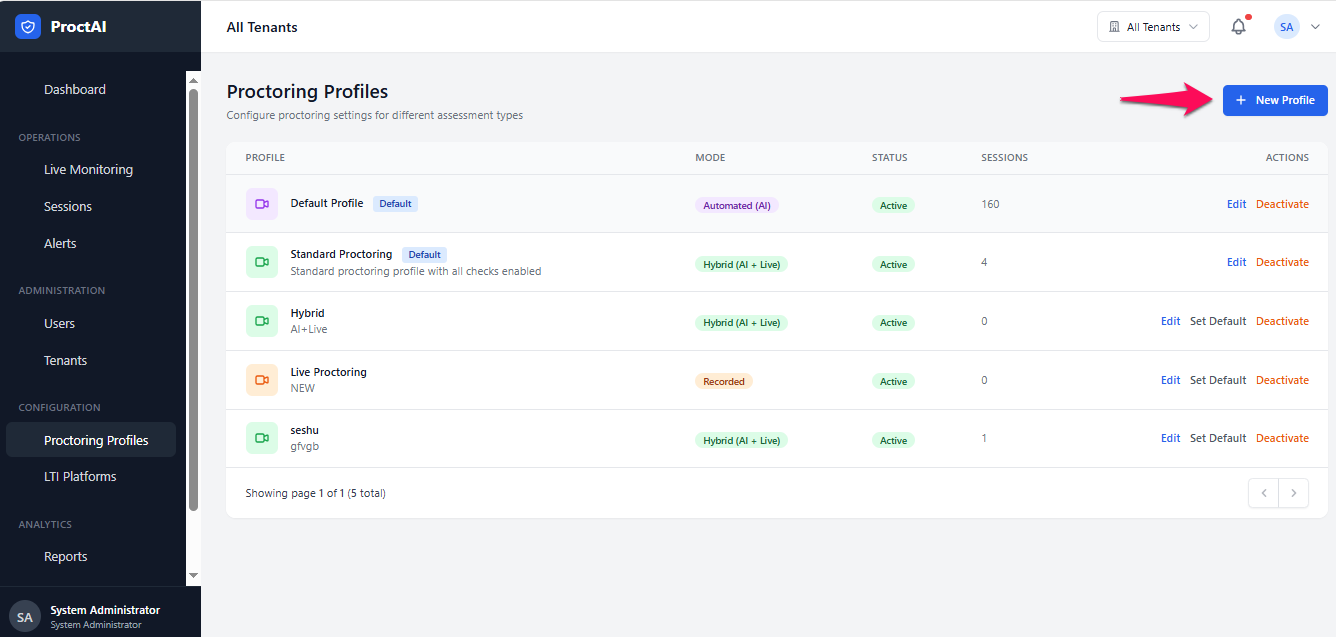Click the Standard Proctoring green camera icon
The width and height of the screenshot is (1336, 637).
pos(262,262)
